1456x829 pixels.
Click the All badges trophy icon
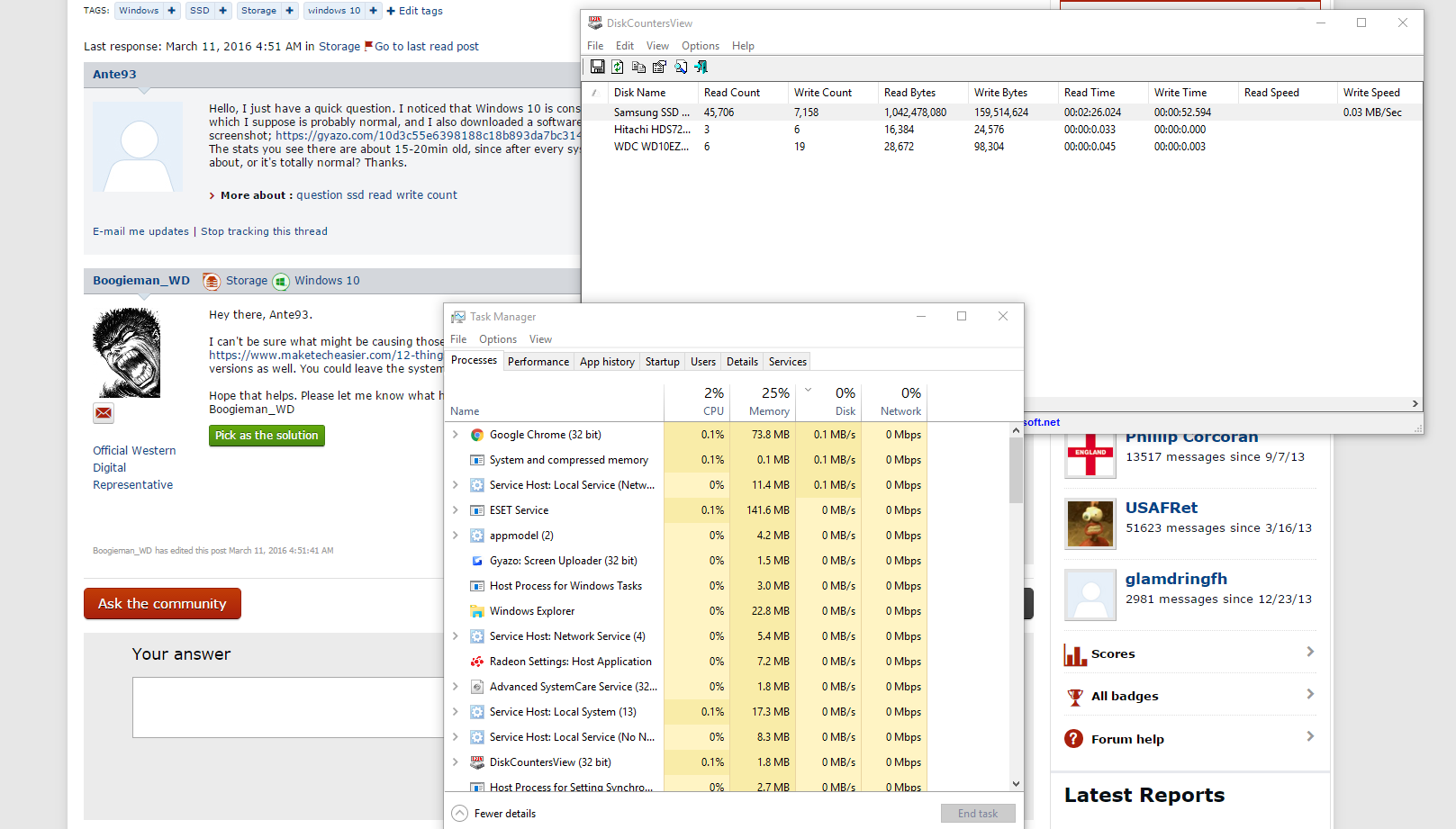(1075, 697)
